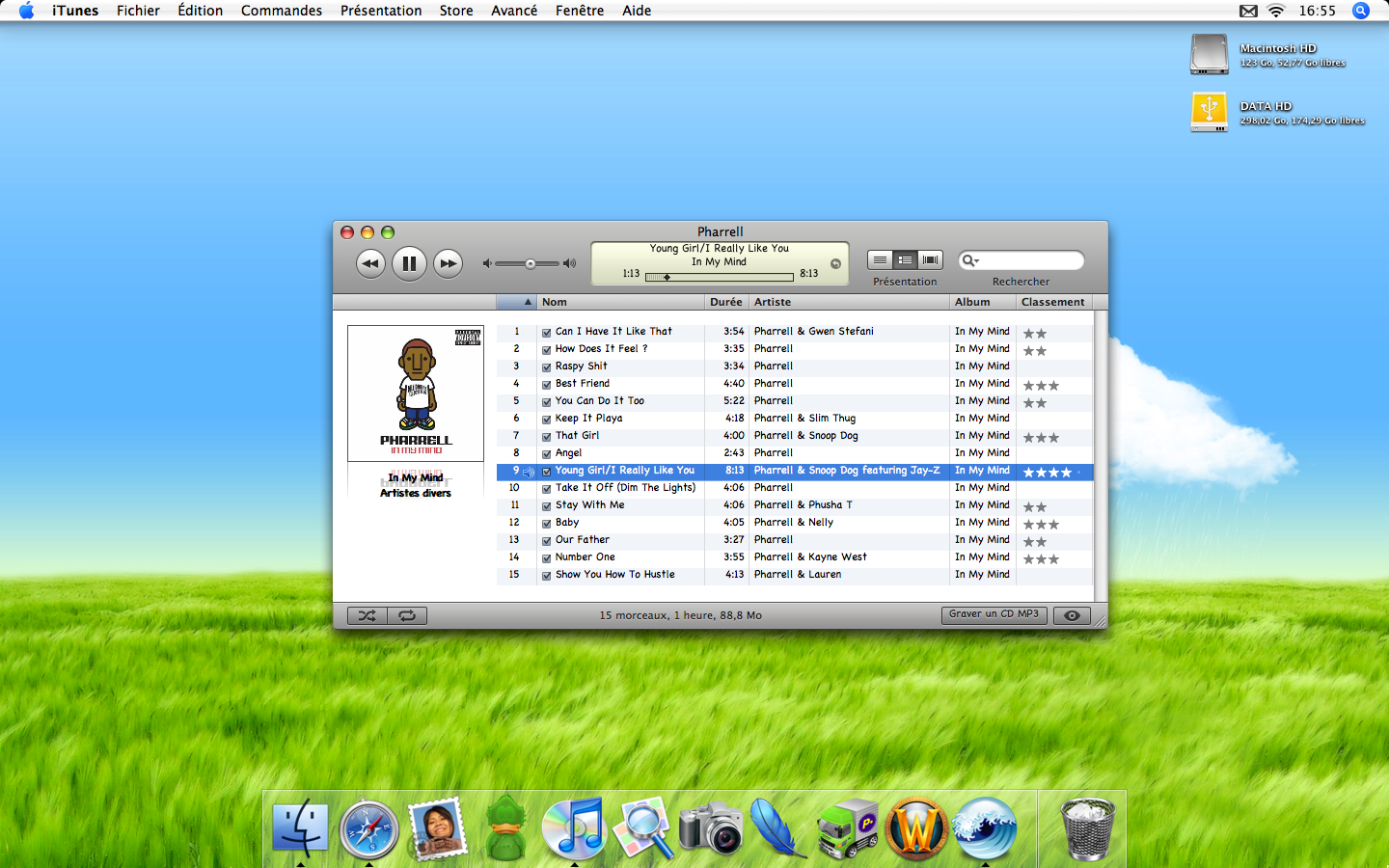Click the Pharrell In My Mind album cover

coord(416,393)
